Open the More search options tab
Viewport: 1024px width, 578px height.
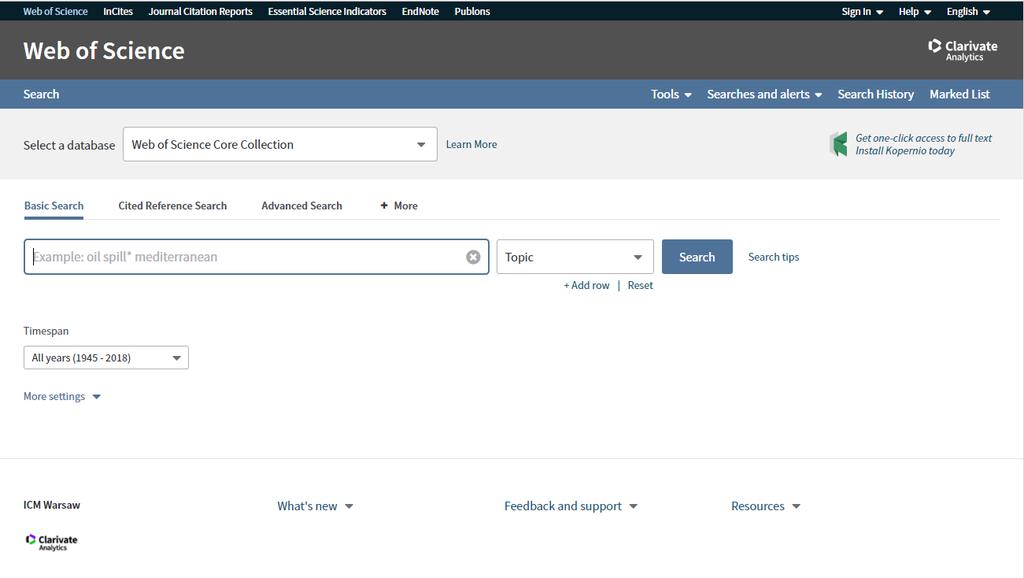pos(399,206)
